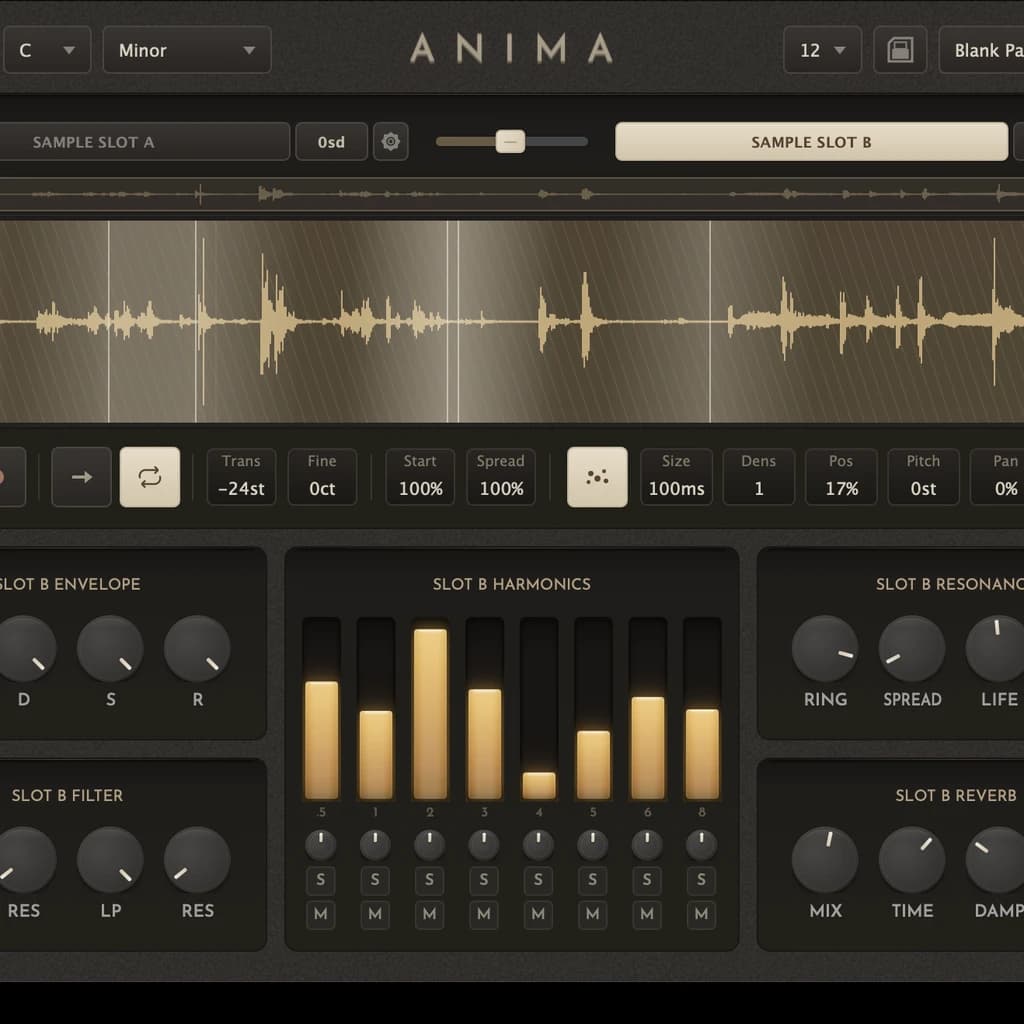
Task: Mute harmonic 5 with M button
Action: tap(592, 914)
